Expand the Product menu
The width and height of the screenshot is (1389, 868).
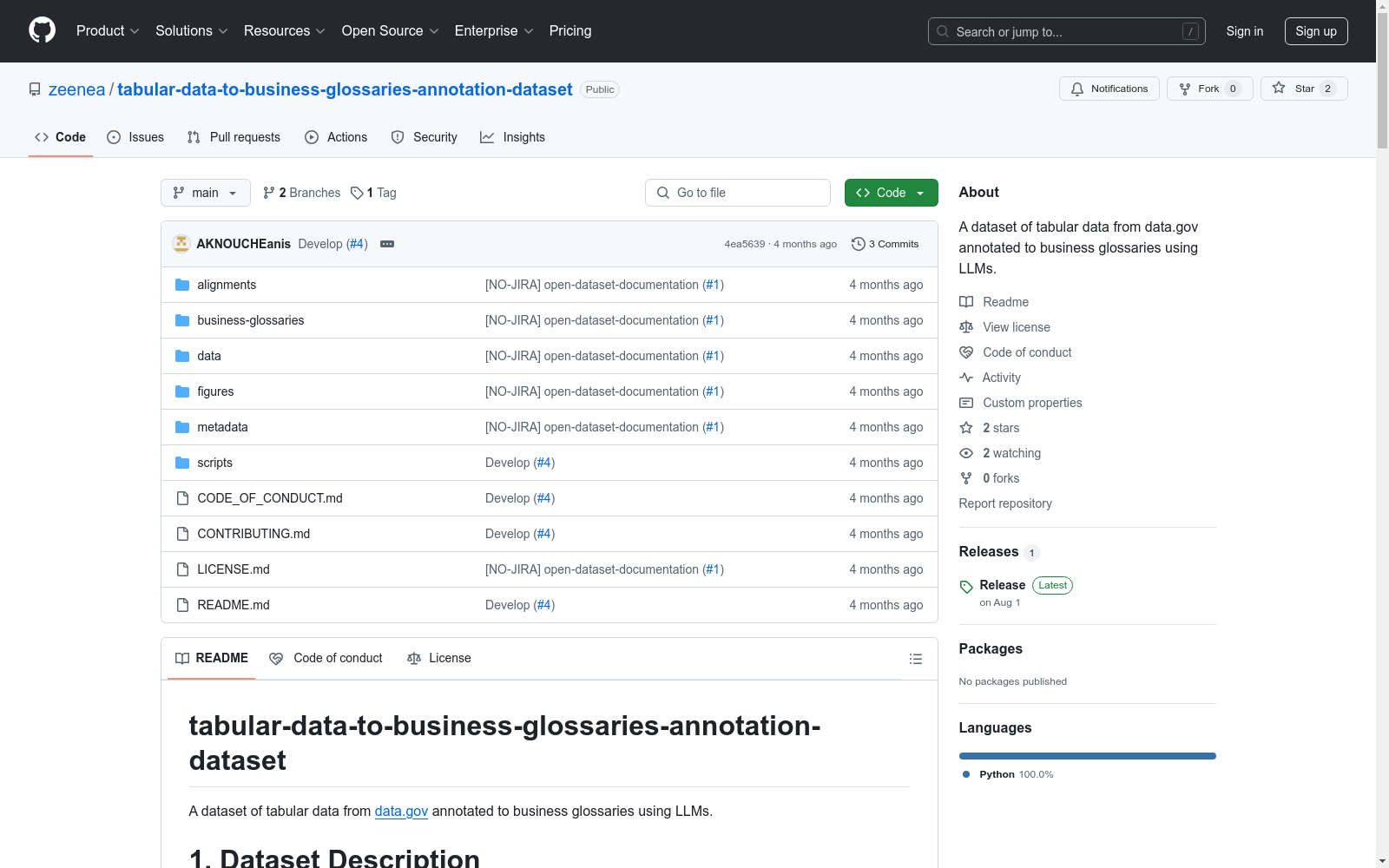(x=108, y=31)
